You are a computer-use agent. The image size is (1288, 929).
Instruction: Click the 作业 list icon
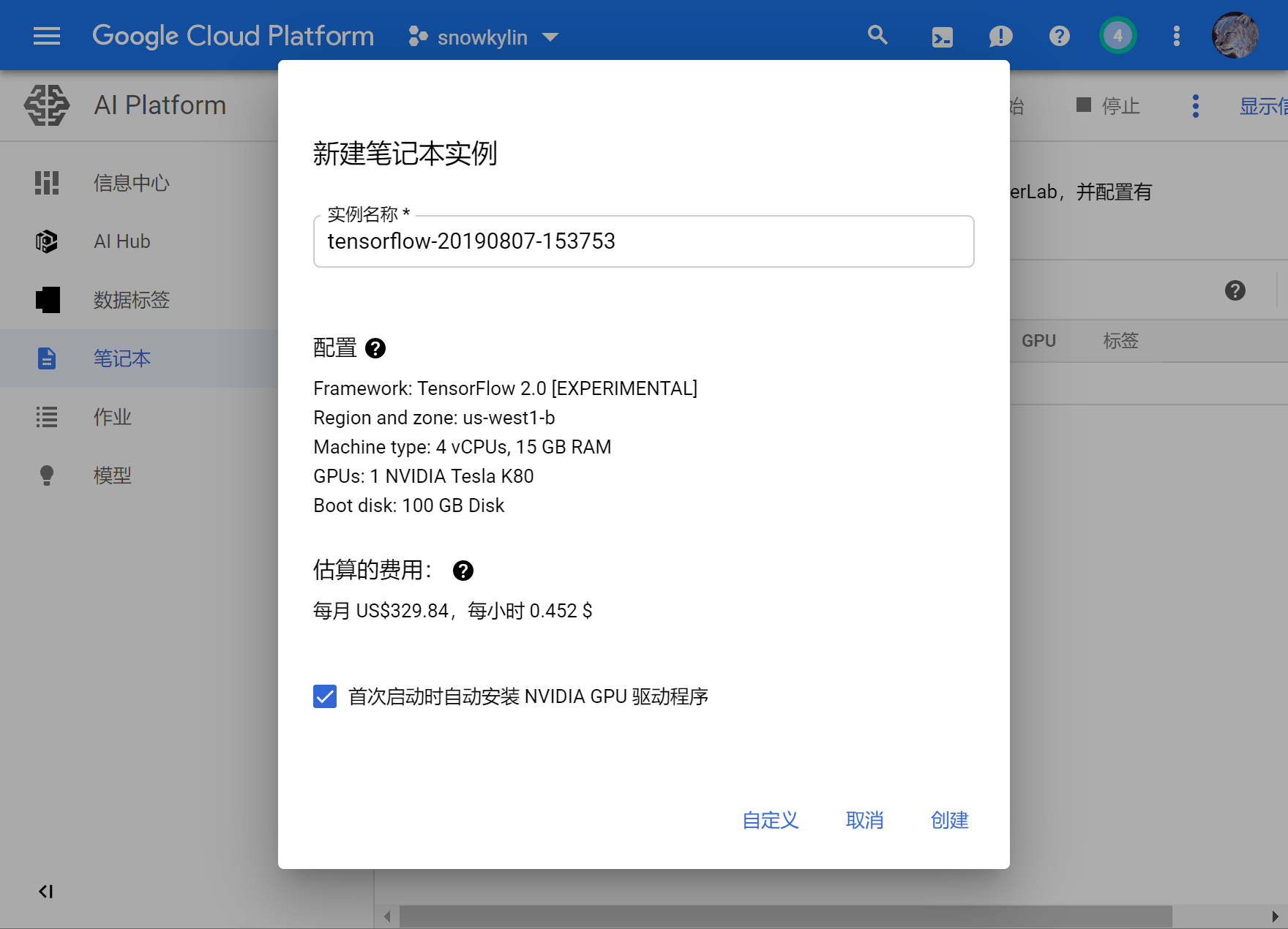coord(47,417)
